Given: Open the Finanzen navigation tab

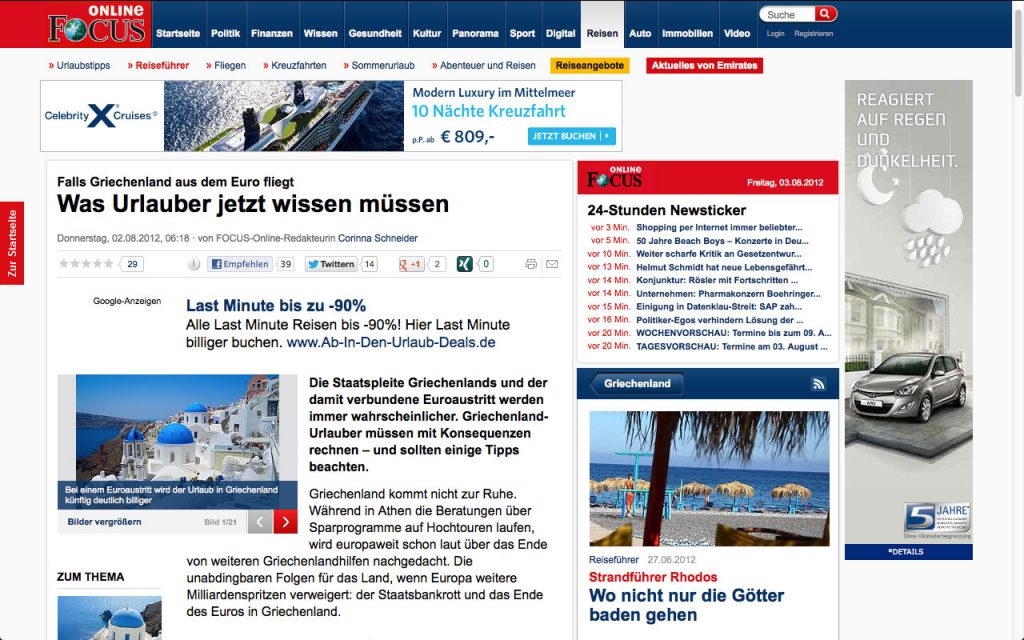Looking at the screenshot, I should (272, 33).
